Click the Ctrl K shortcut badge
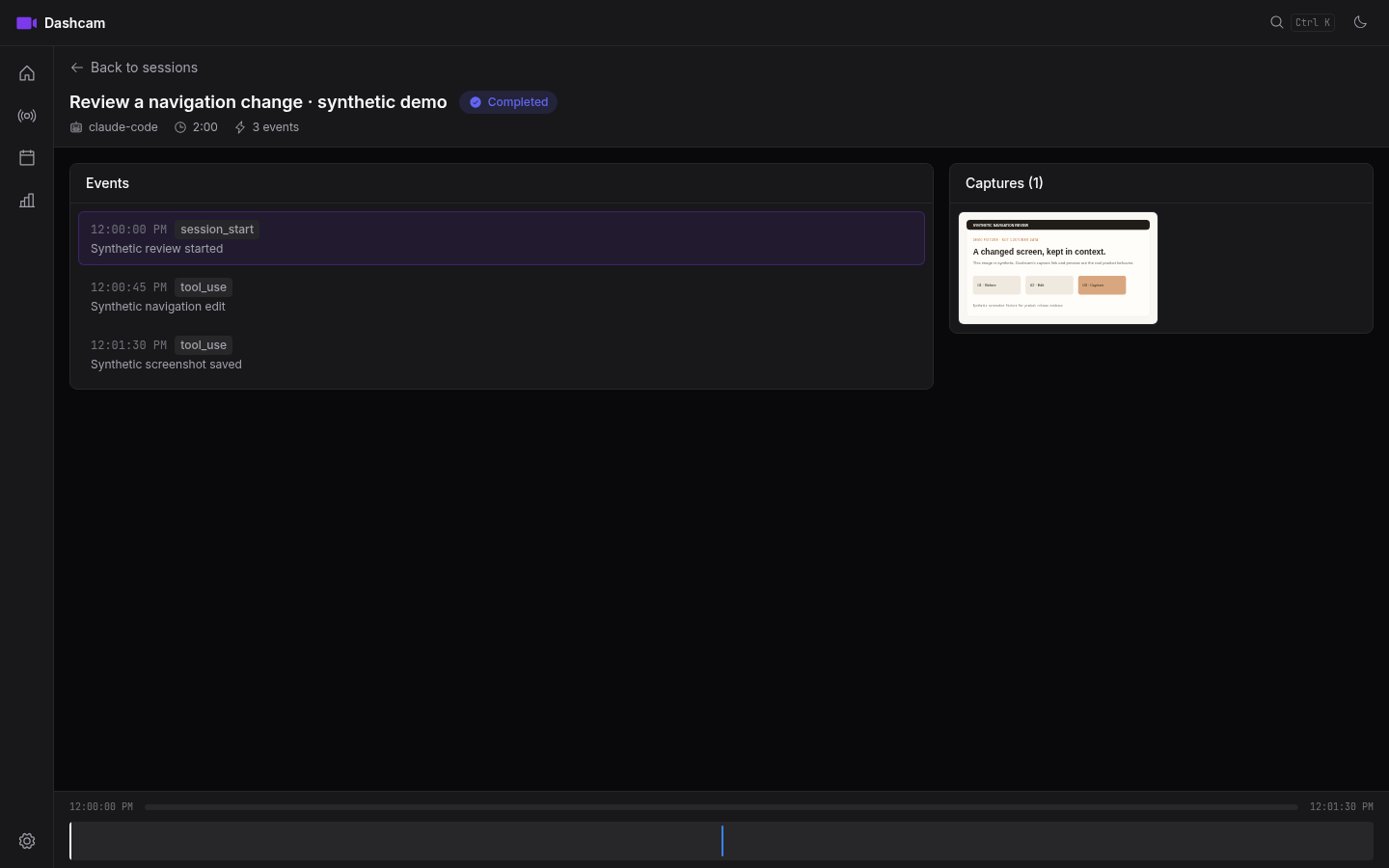Viewport: 1389px width, 868px height. tap(1313, 22)
